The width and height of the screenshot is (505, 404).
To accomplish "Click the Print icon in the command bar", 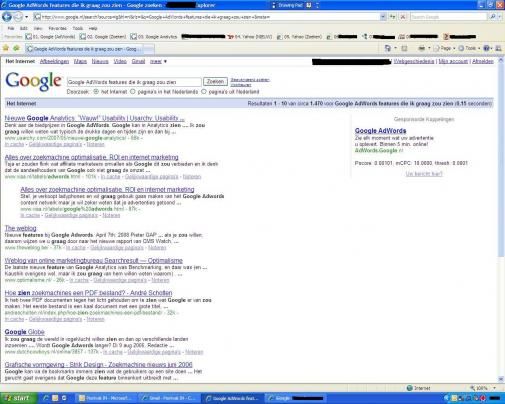I will 421,48.
